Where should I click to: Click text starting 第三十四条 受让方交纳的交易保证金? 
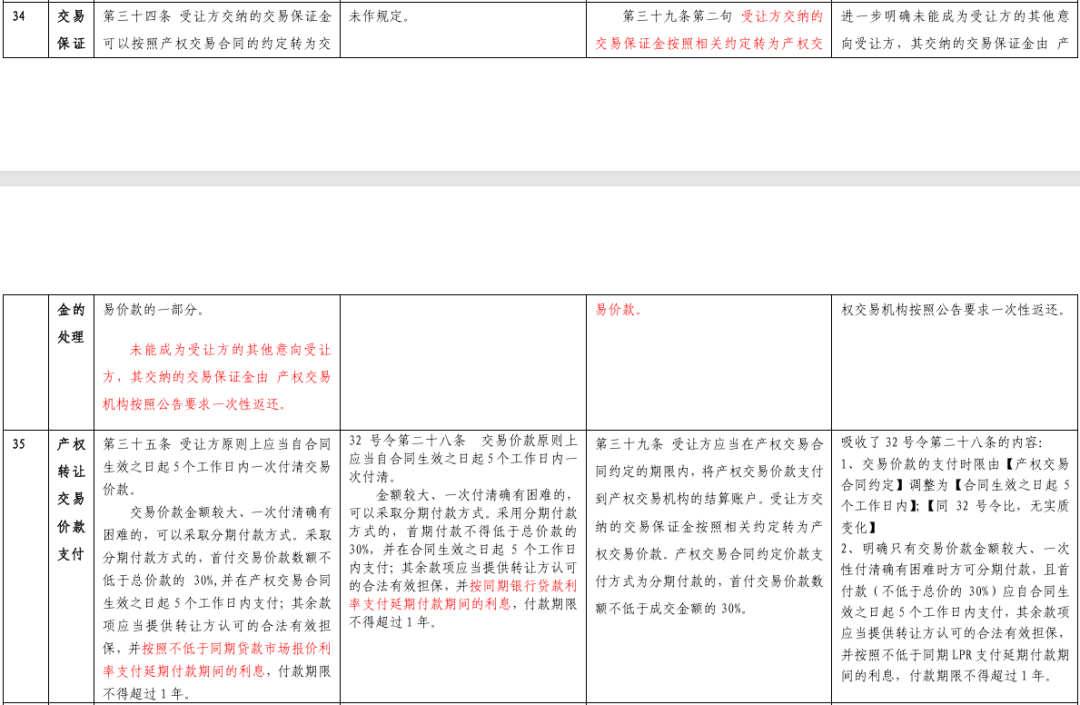click(217, 30)
